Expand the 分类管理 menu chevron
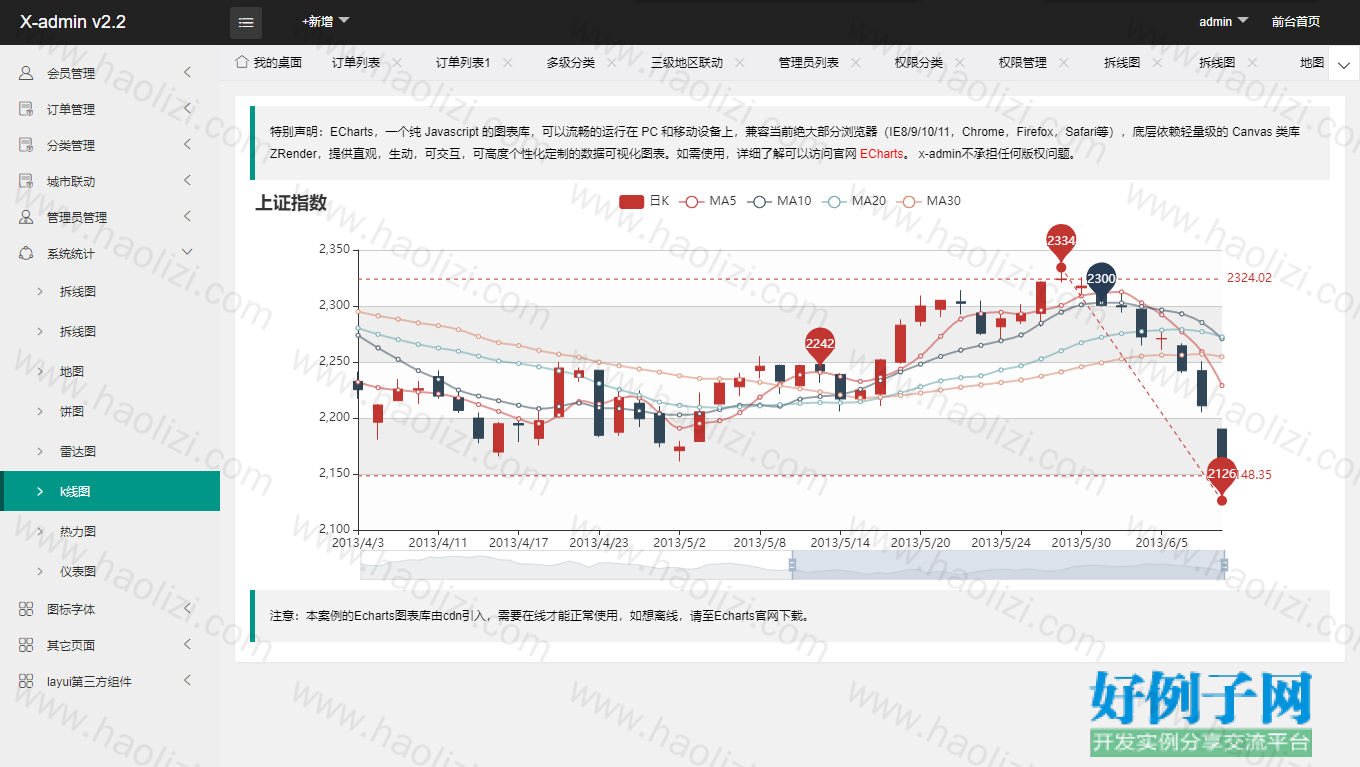1360x767 pixels. point(187,145)
